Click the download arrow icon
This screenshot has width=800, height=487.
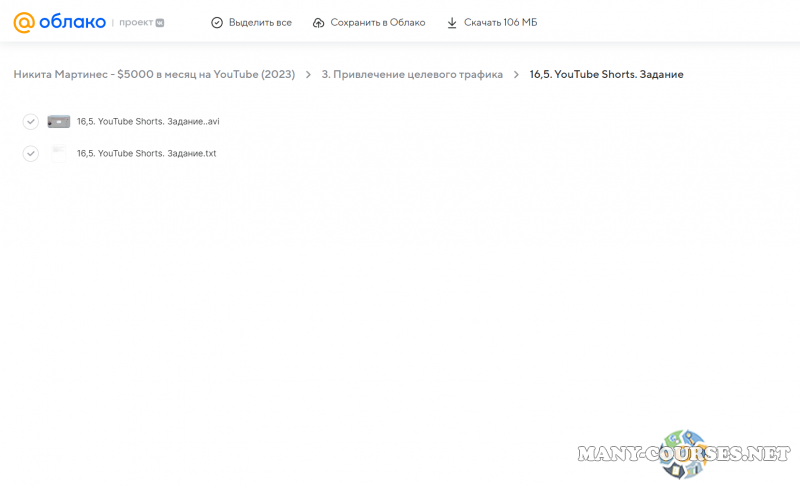pyautogui.click(x=452, y=22)
